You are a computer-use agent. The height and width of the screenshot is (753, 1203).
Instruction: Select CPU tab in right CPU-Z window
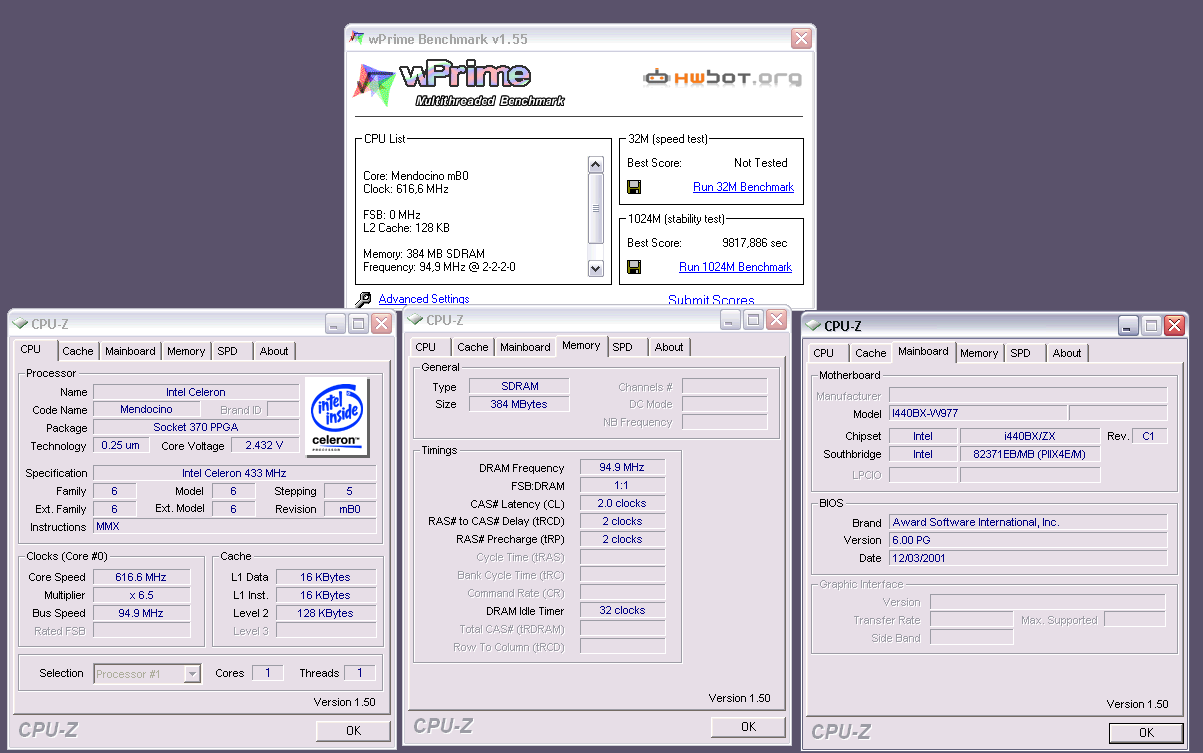point(824,353)
